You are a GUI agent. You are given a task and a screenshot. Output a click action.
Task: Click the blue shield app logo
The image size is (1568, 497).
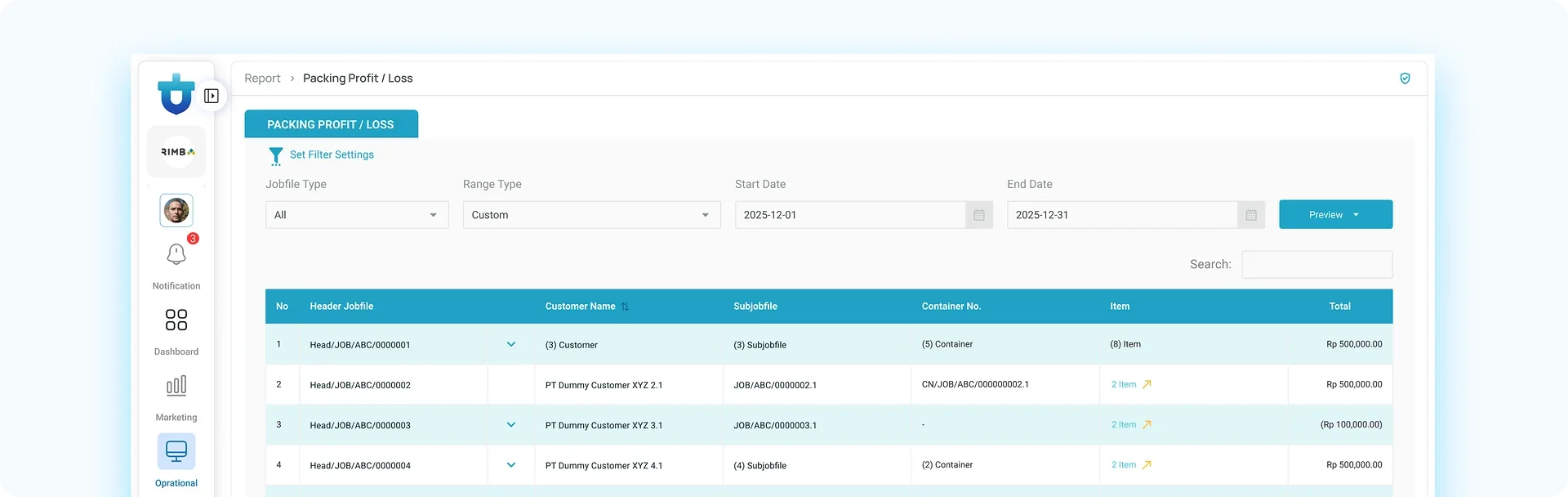click(176, 94)
